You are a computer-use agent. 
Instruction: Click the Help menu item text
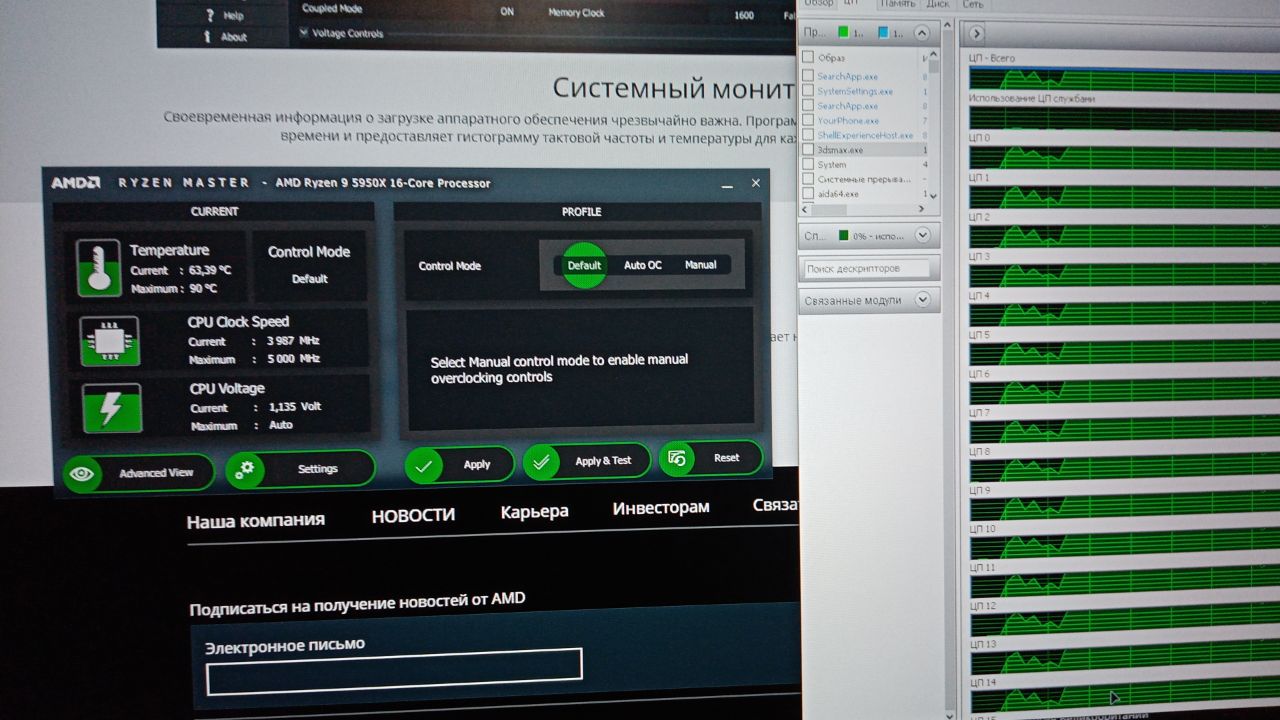pos(234,16)
